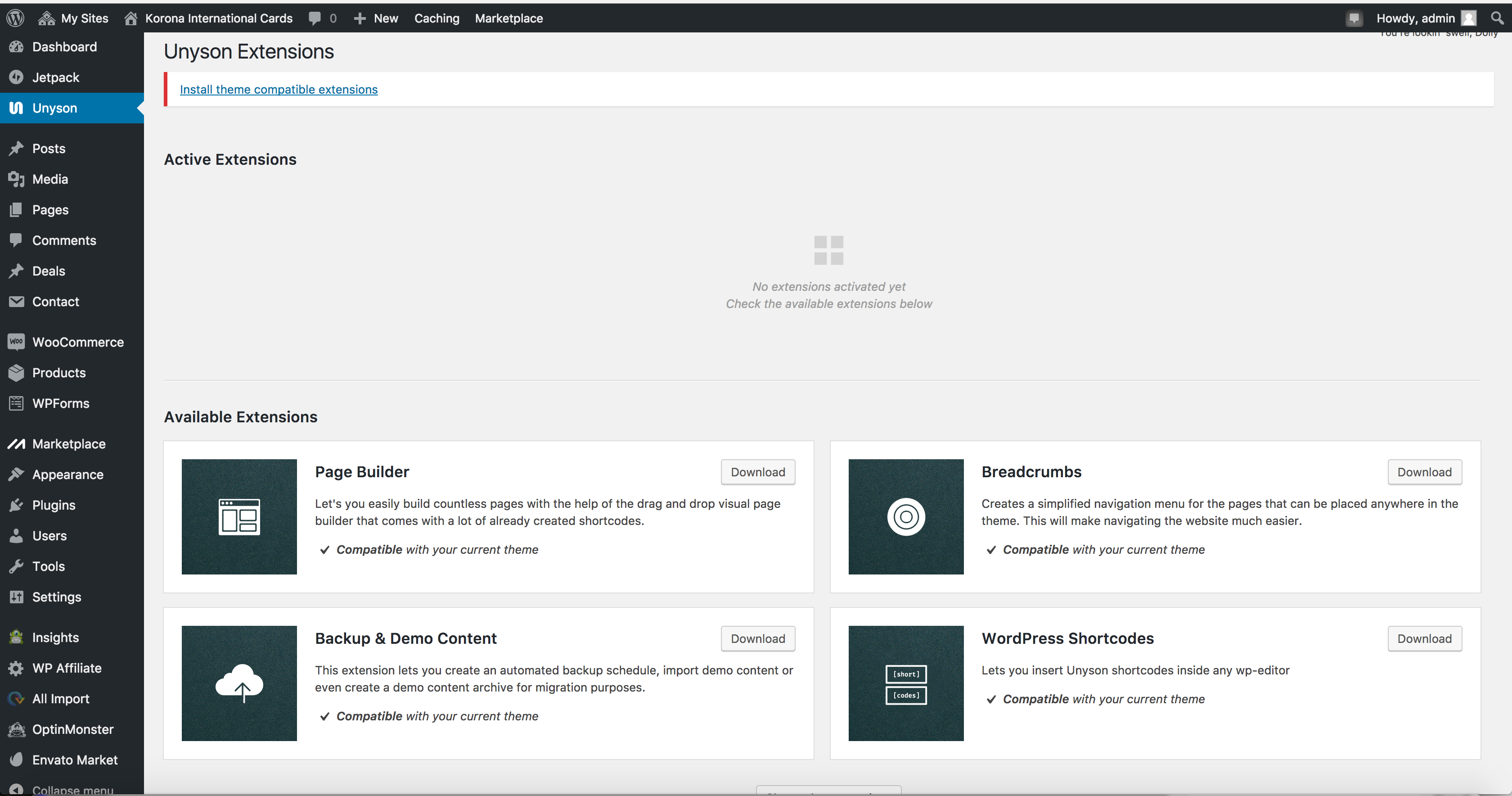The width and height of the screenshot is (1512, 796).
Task: Click the comments bubble icon in admin bar
Action: (315, 18)
